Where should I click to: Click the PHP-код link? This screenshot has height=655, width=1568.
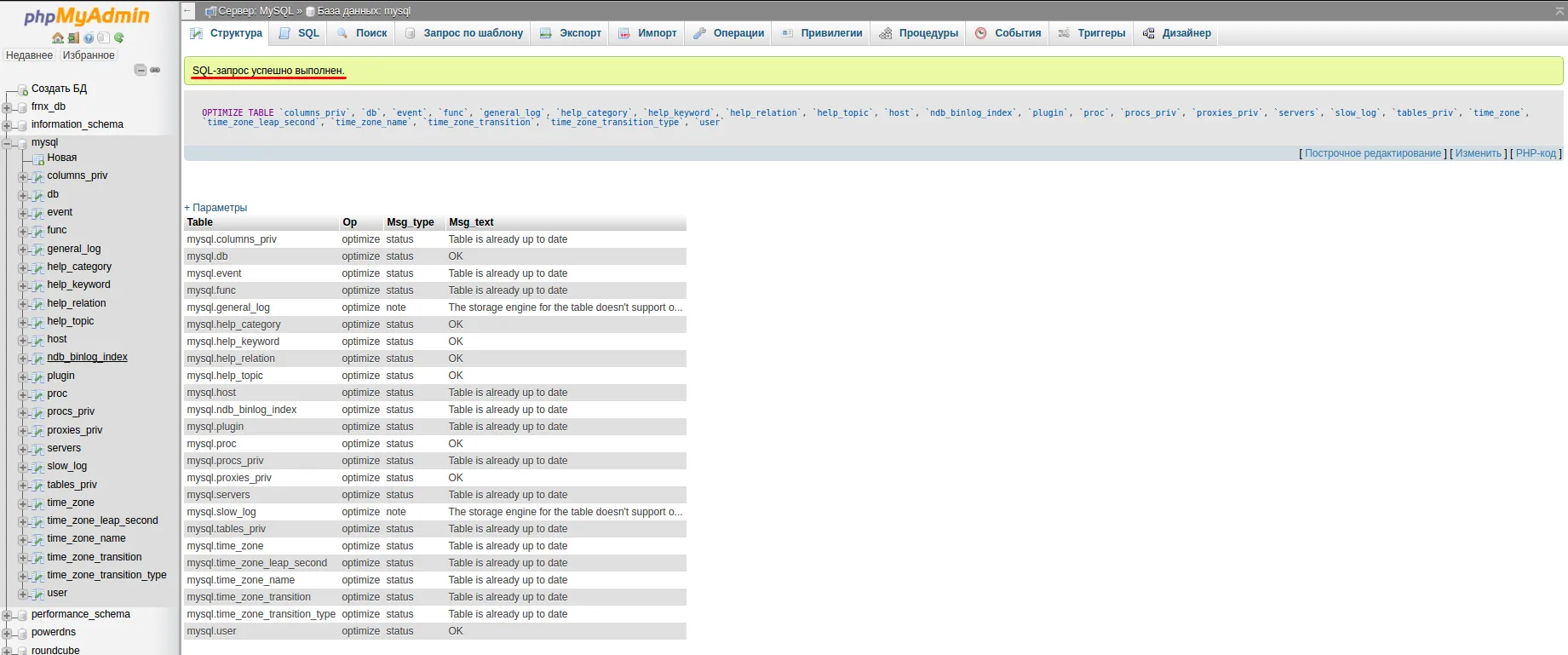pos(1536,153)
